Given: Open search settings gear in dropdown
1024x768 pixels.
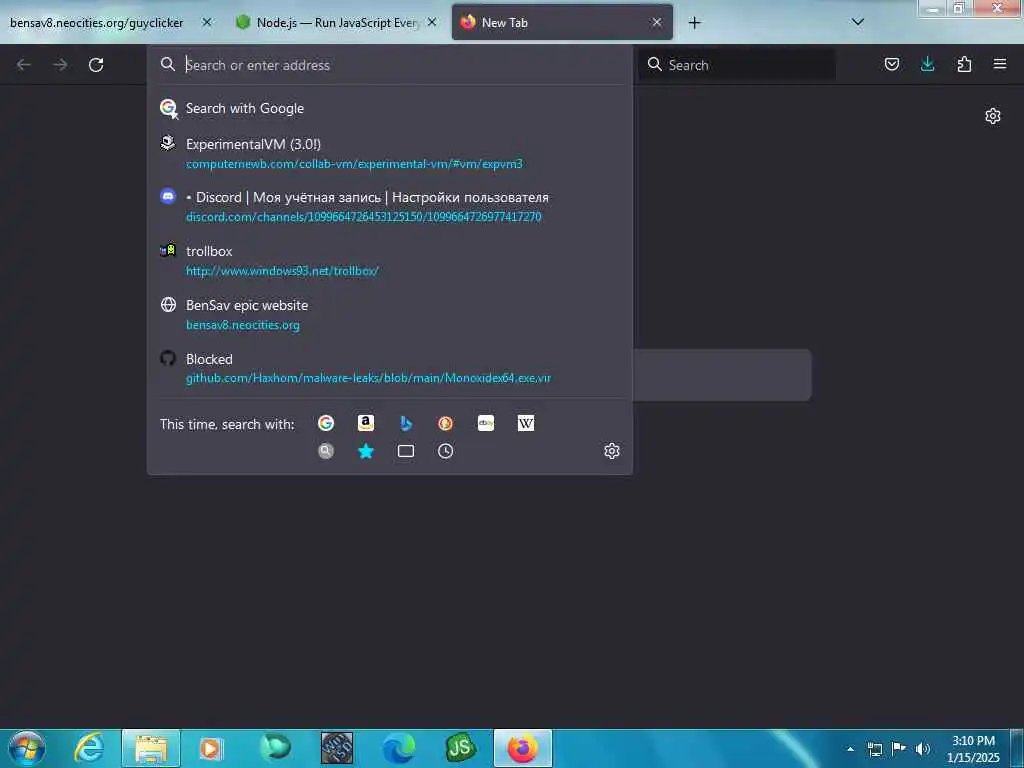Looking at the screenshot, I should pyautogui.click(x=612, y=451).
